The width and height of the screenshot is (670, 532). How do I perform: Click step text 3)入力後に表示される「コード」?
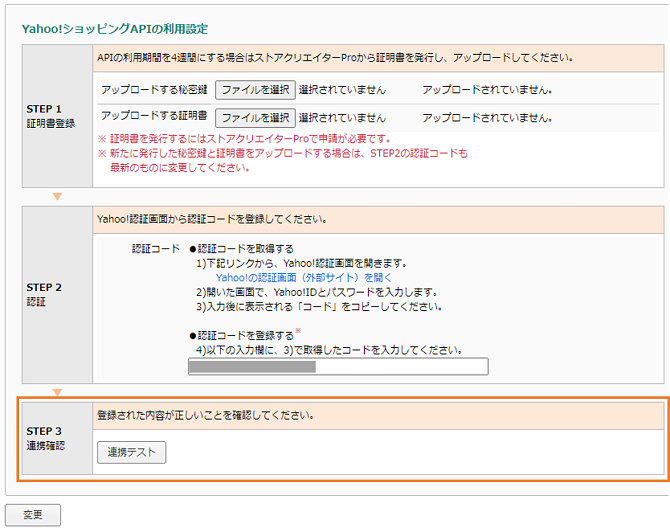click(x=319, y=307)
